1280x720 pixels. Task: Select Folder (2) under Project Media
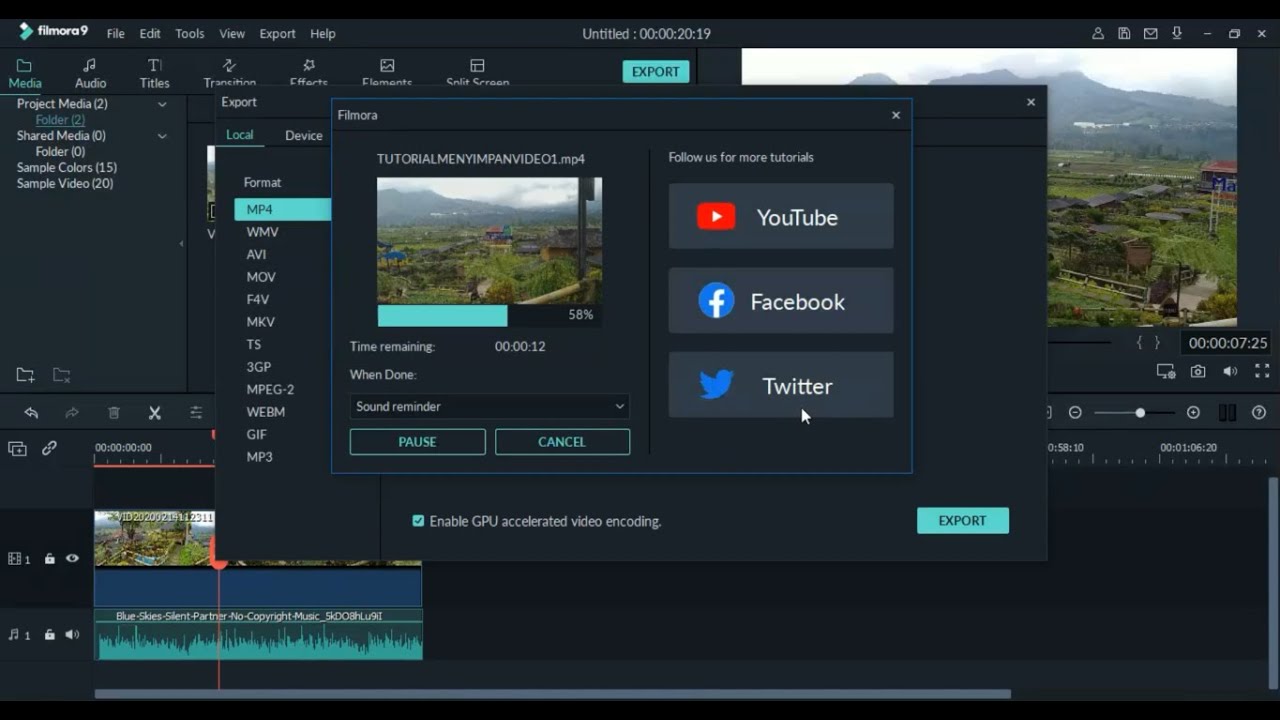pyautogui.click(x=60, y=120)
